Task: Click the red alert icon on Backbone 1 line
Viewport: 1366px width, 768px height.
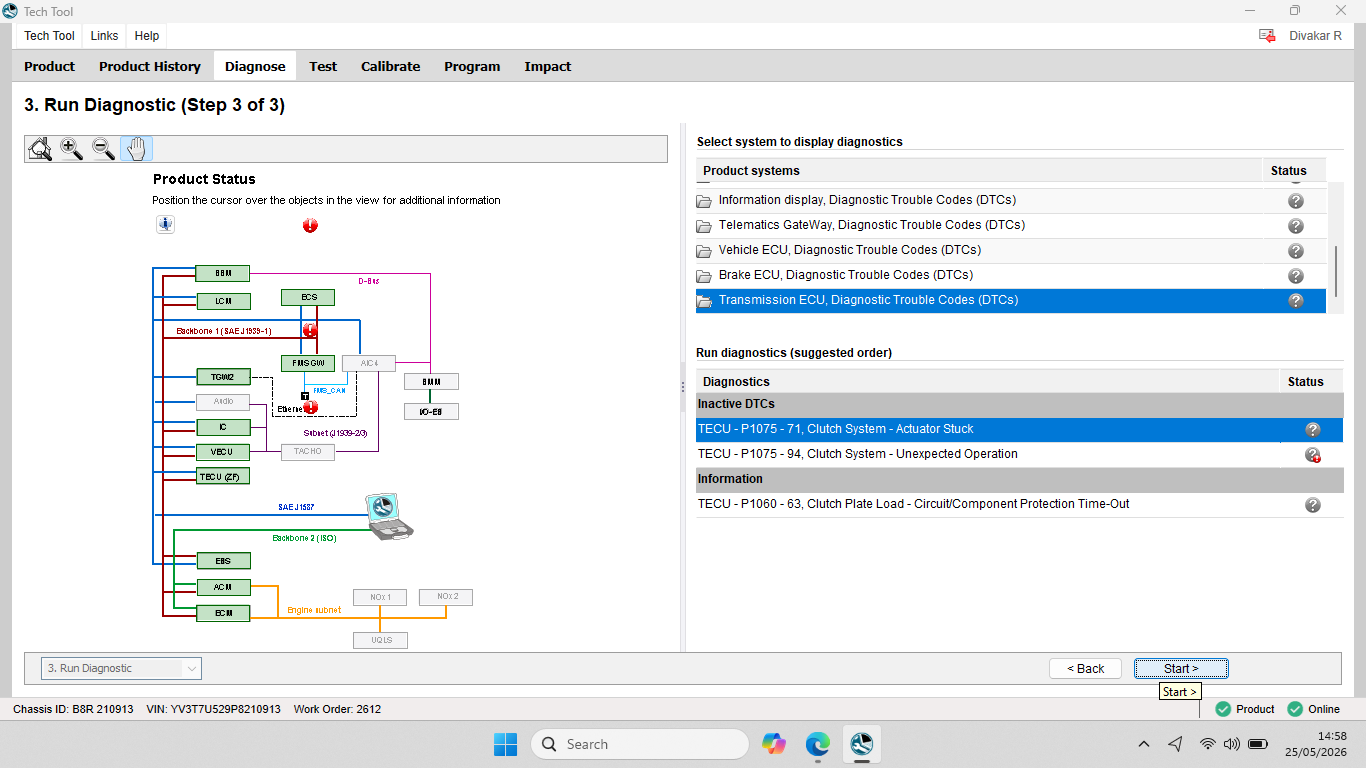Action: pos(310,329)
